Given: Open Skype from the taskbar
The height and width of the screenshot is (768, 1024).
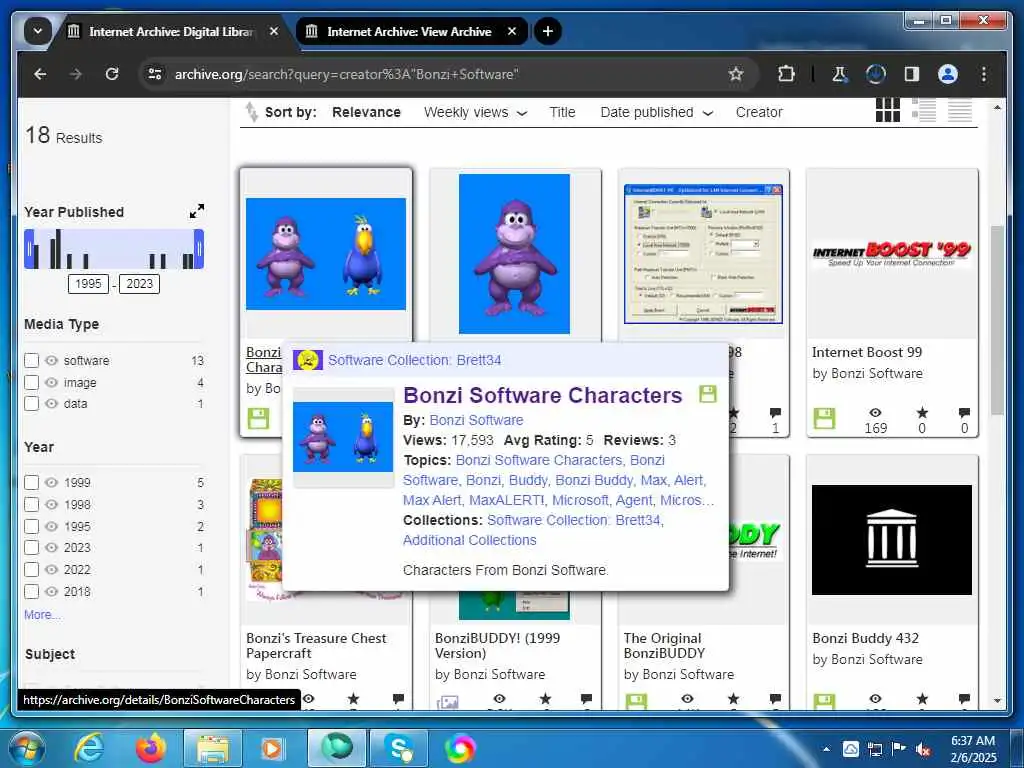Looking at the screenshot, I should click(x=398, y=748).
